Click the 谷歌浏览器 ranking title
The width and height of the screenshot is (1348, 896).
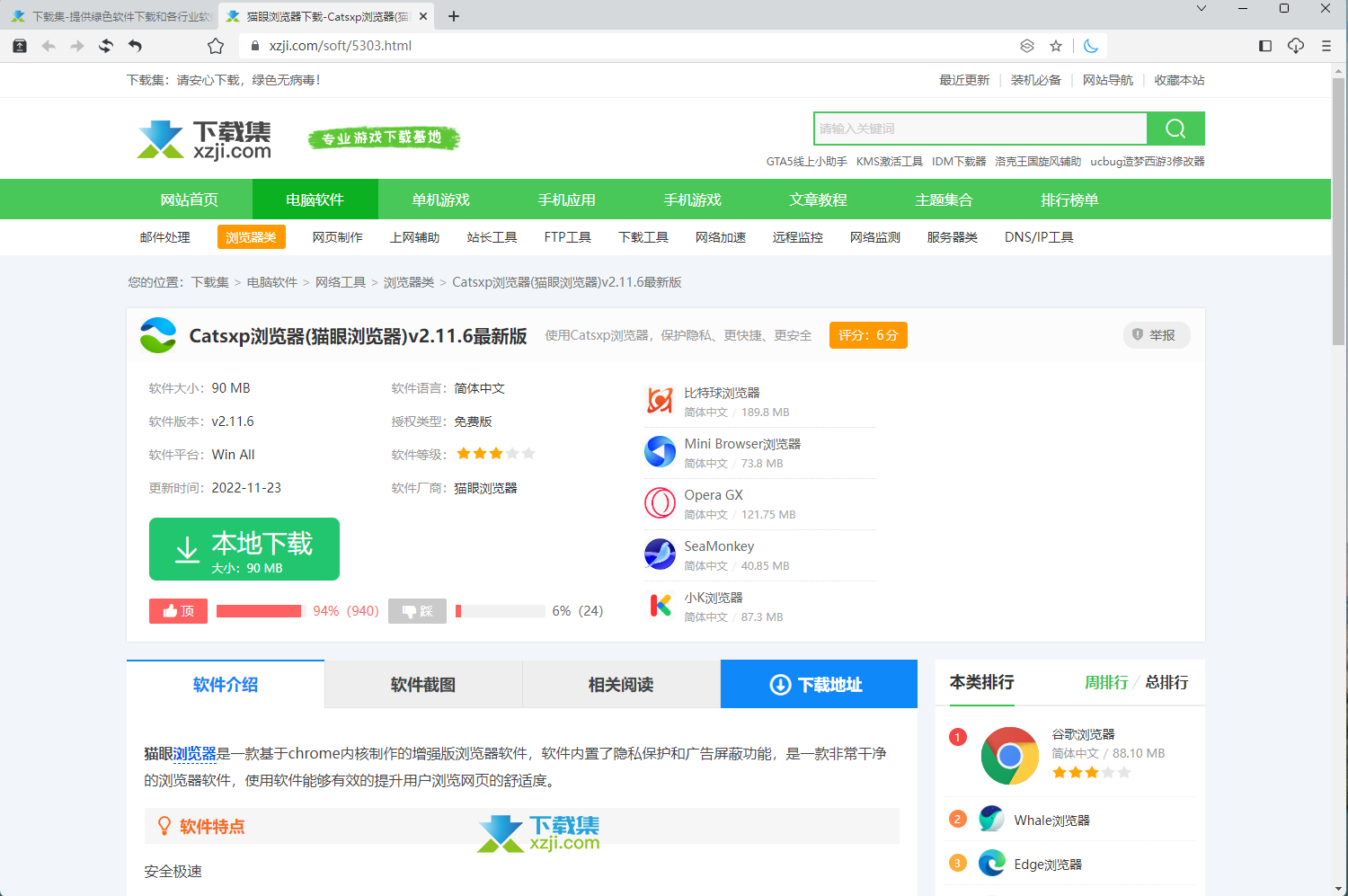1084,734
